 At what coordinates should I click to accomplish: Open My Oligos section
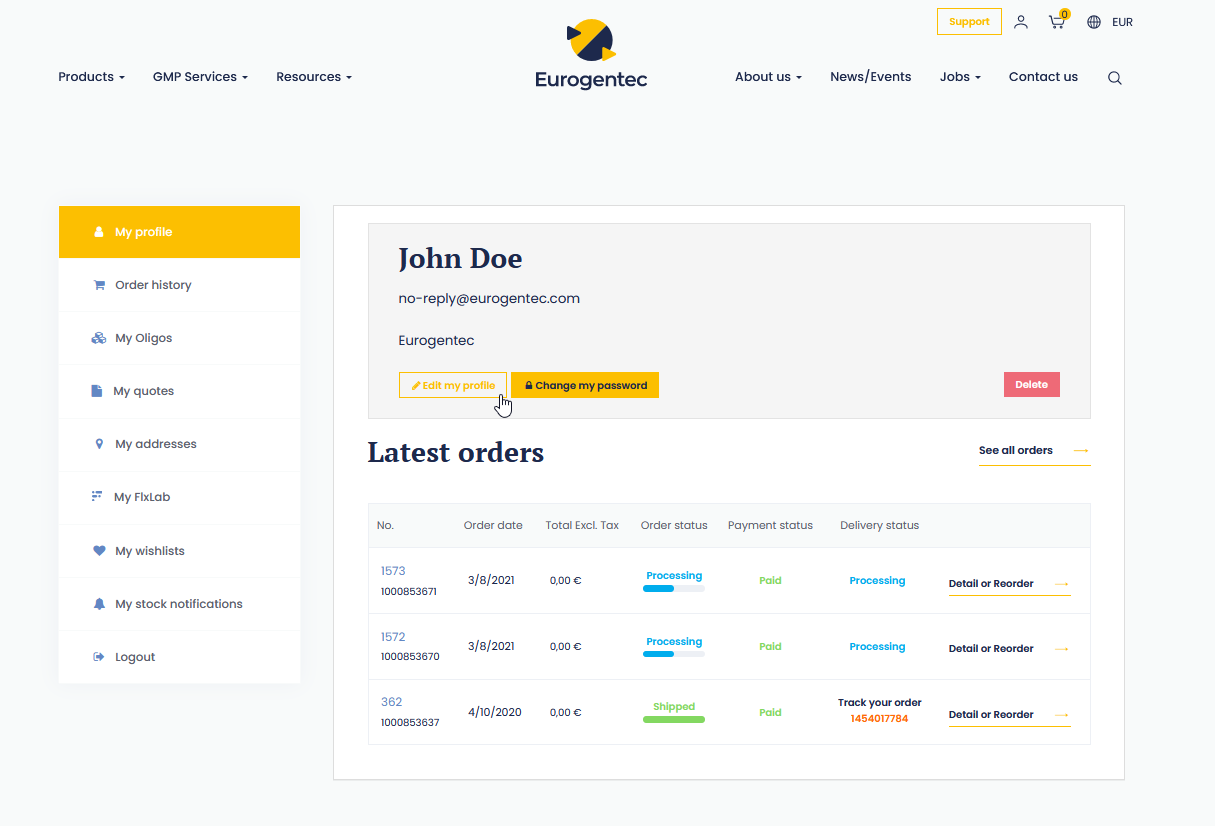(x=179, y=338)
